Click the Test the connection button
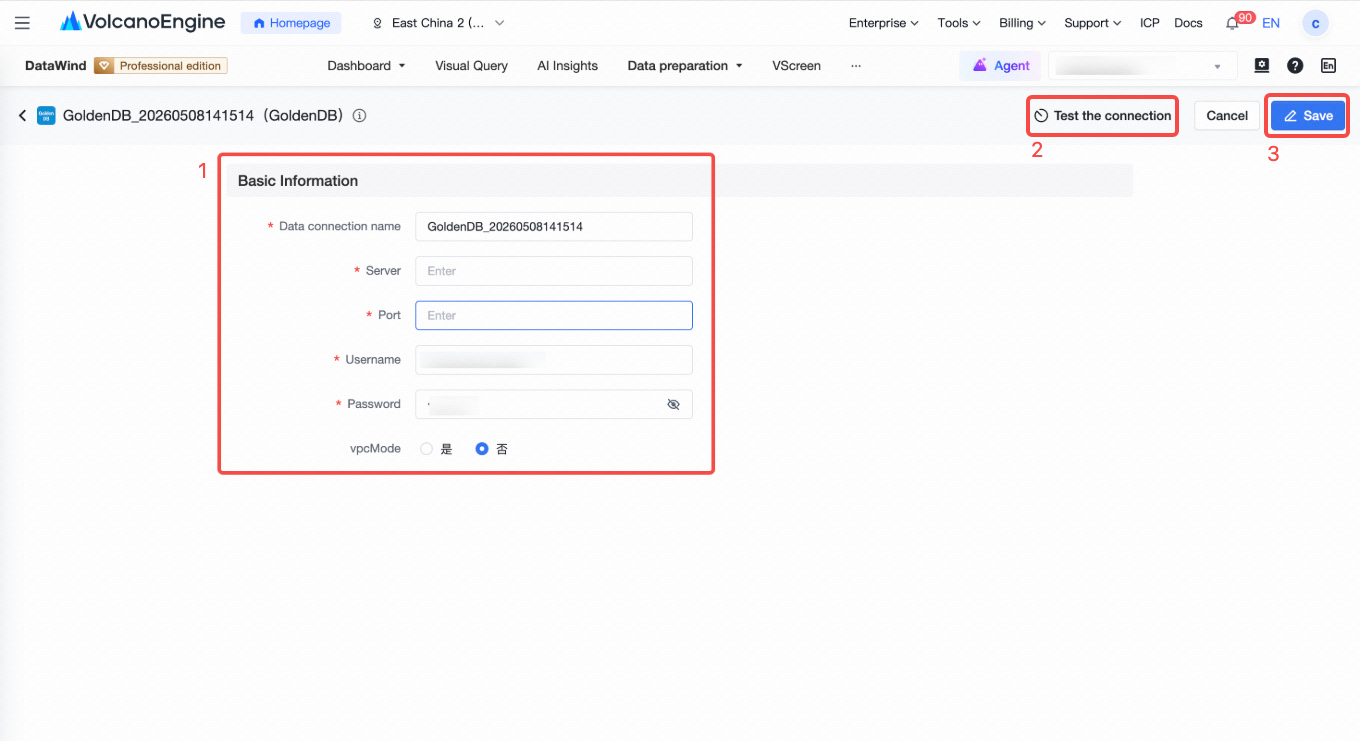 [1102, 116]
